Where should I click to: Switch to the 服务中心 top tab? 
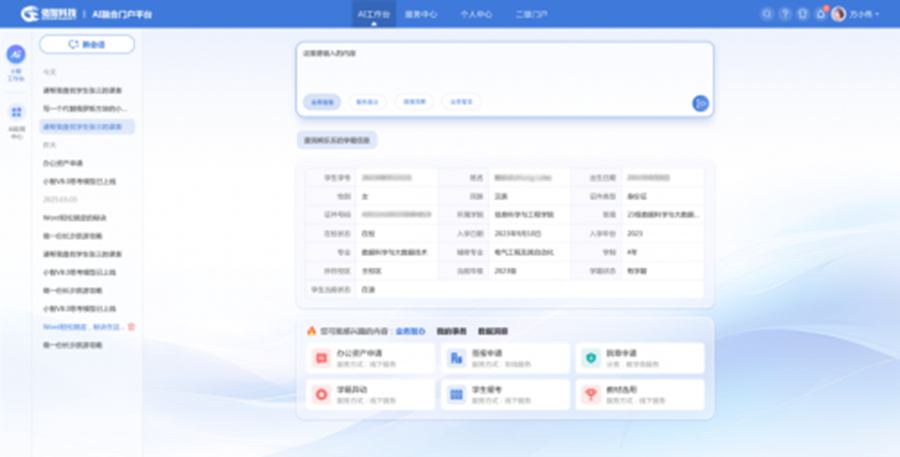click(x=421, y=14)
